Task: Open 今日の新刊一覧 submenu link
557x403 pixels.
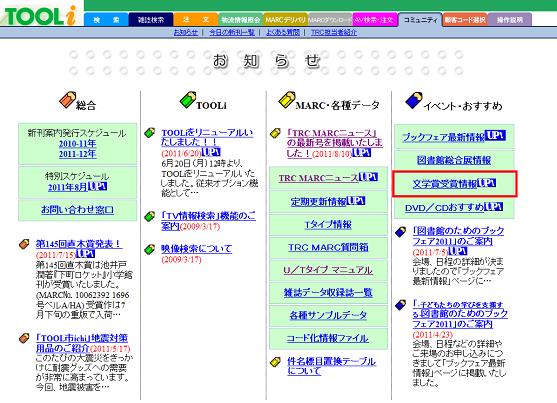Action: [x=232, y=32]
